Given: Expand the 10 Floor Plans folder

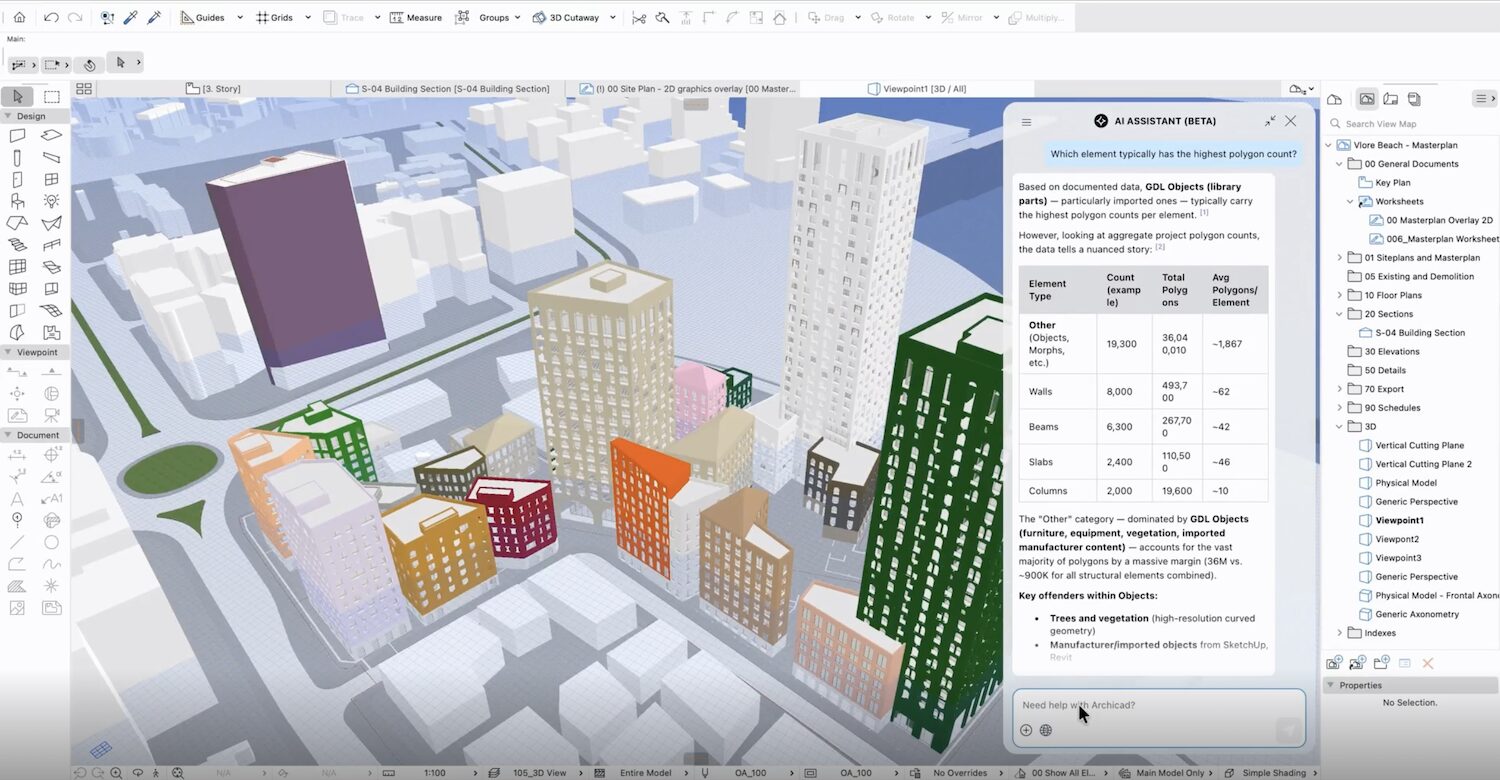Looking at the screenshot, I should [1340, 295].
